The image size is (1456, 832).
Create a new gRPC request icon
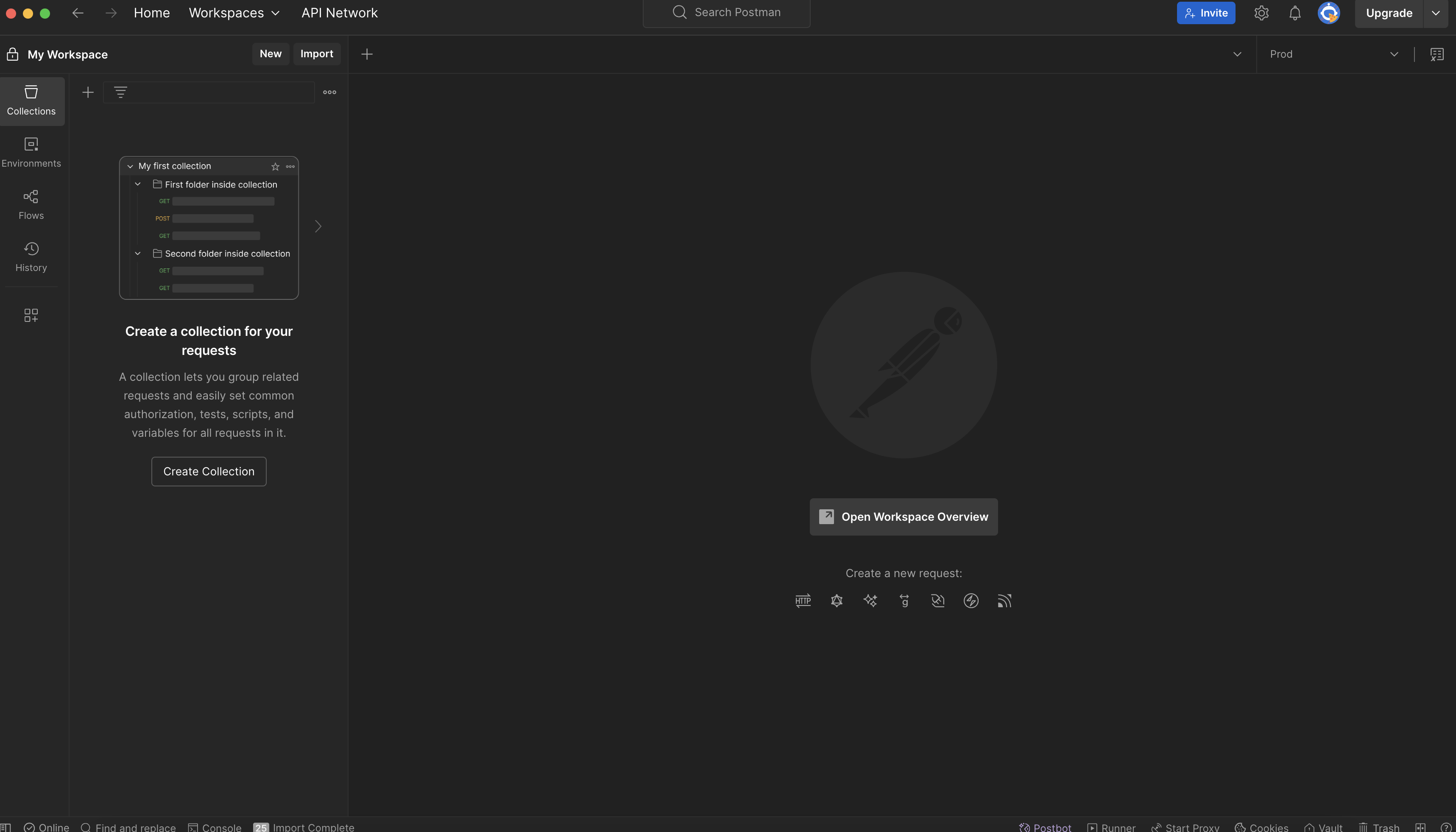click(x=904, y=600)
